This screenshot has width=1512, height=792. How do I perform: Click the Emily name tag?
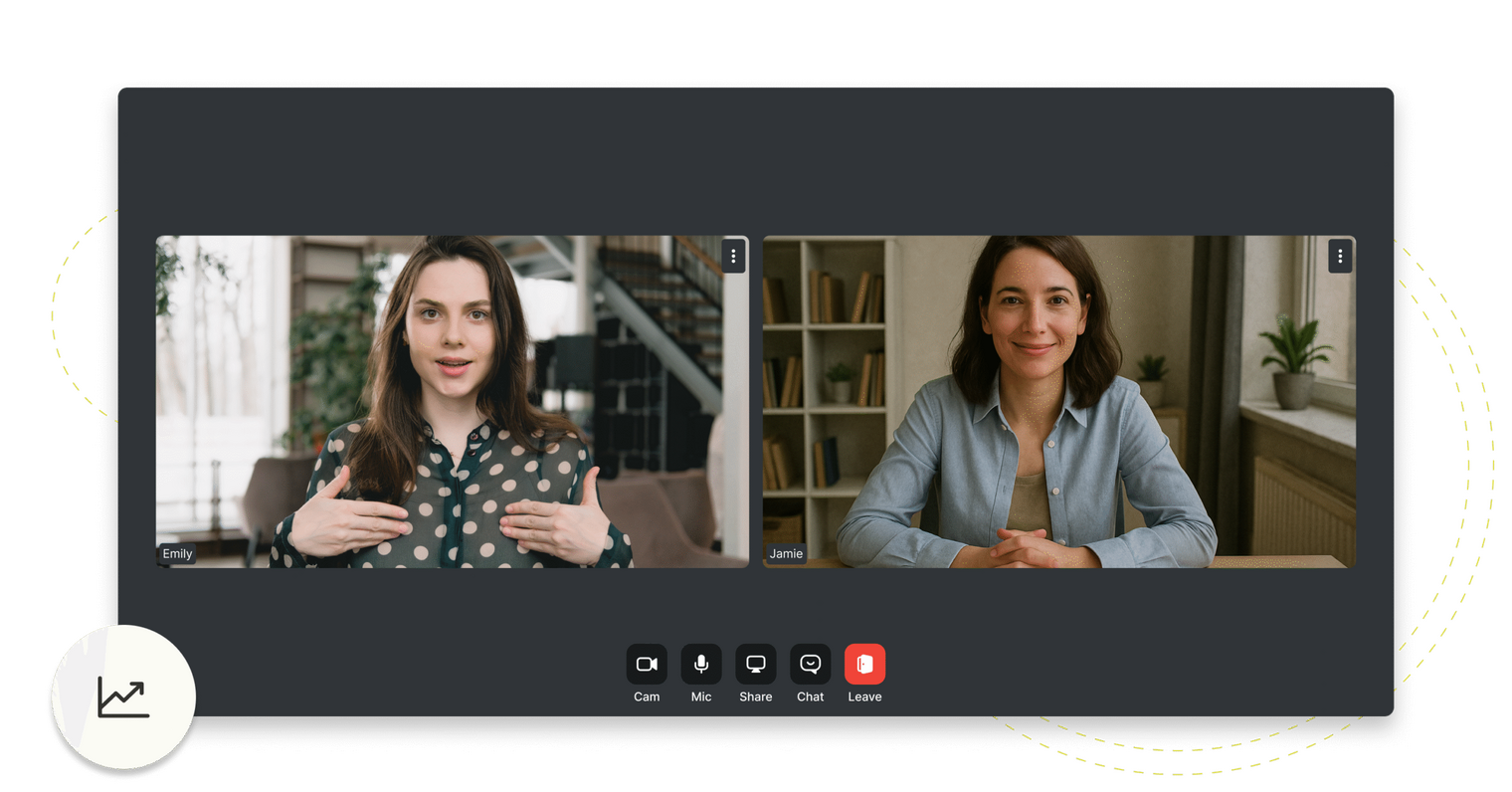(x=177, y=554)
